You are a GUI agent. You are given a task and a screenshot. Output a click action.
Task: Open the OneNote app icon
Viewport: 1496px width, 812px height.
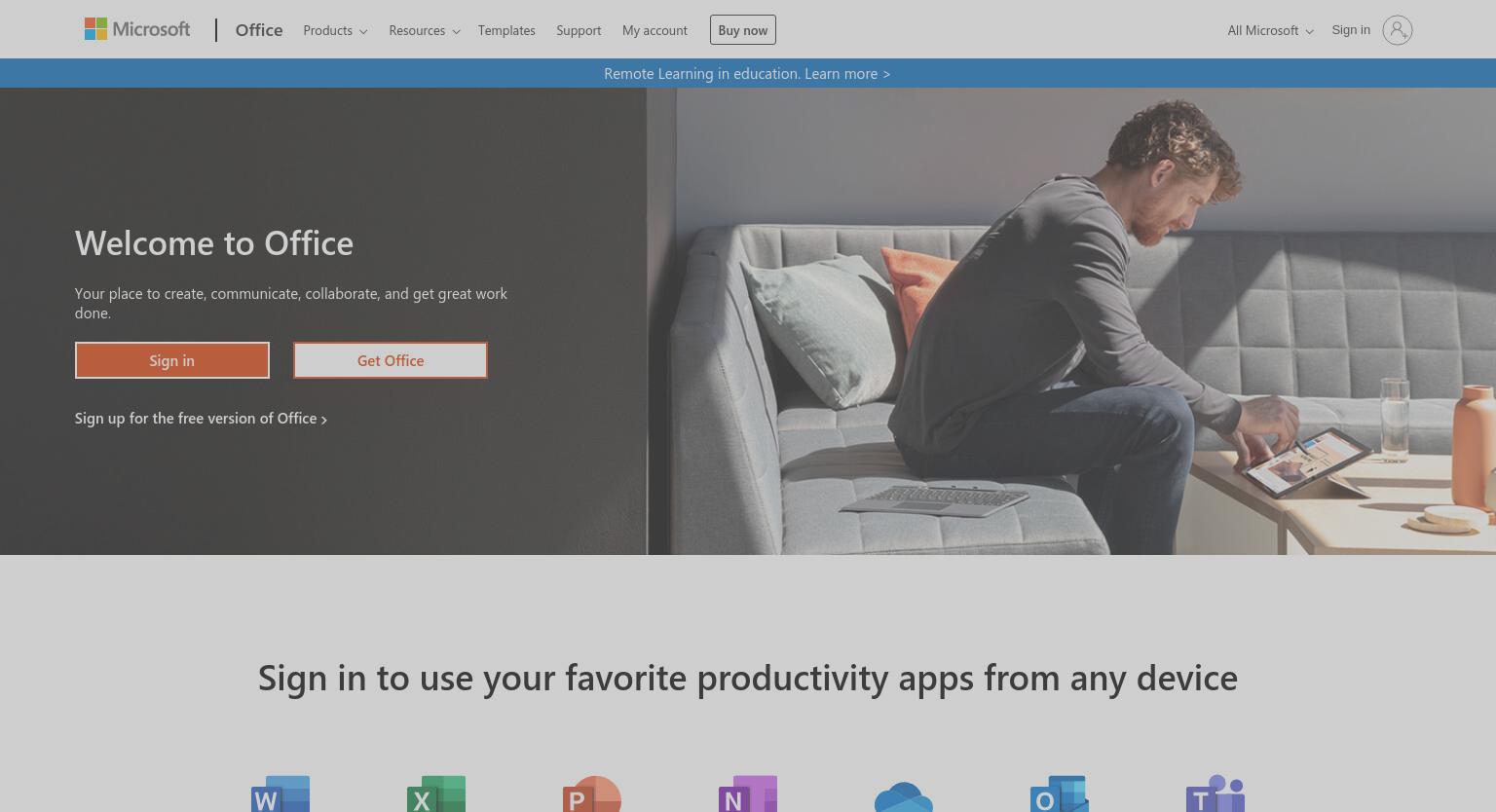point(748,794)
